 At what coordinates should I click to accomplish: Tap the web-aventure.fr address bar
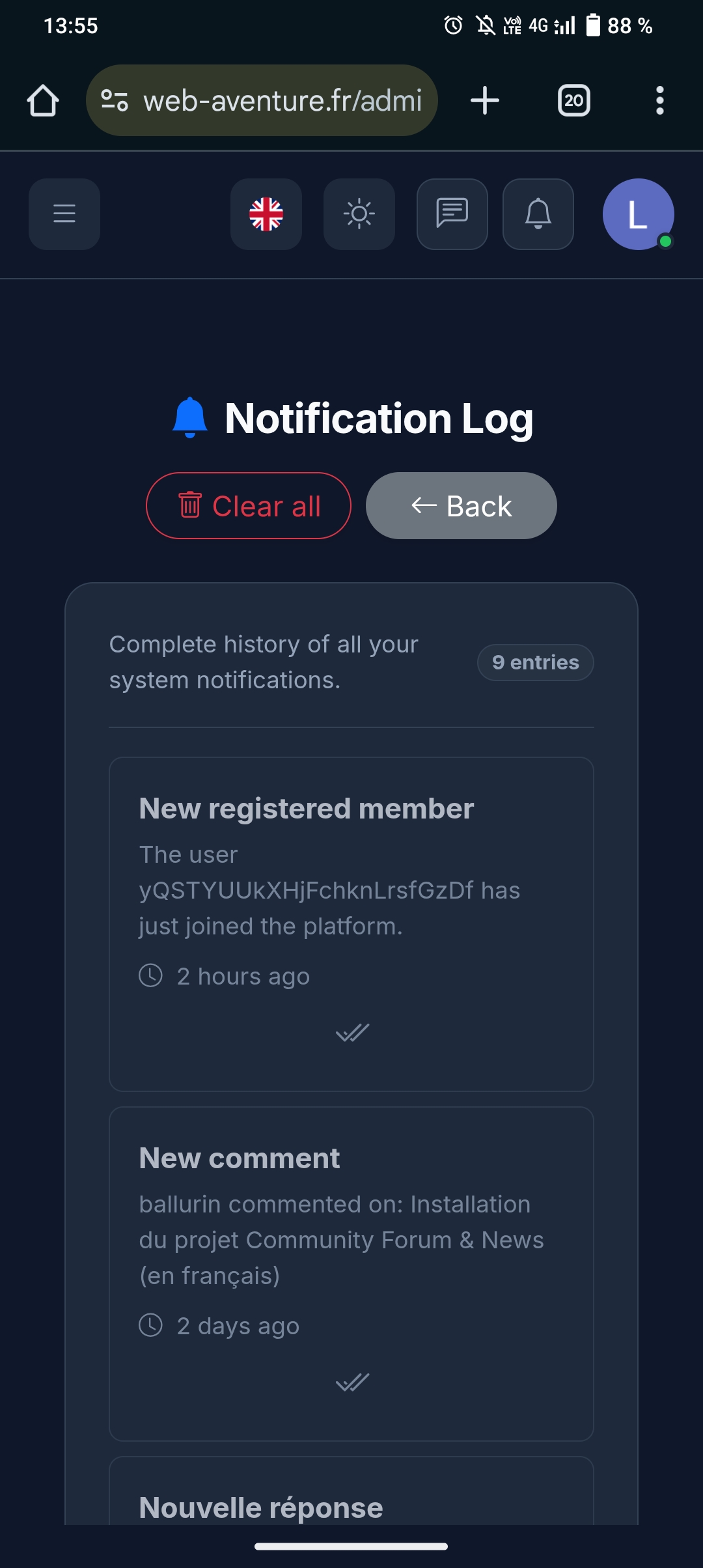(x=283, y=100)
